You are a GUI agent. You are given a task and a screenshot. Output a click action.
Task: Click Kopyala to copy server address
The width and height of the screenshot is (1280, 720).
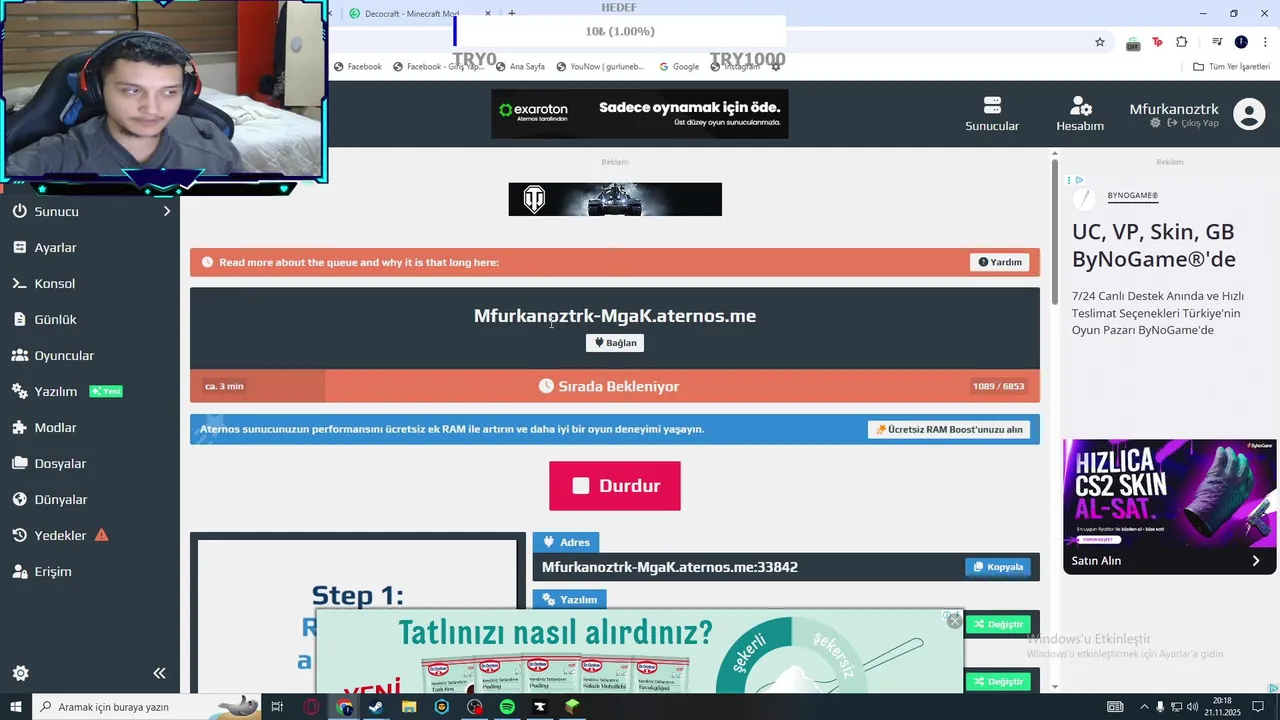(998, 567)
